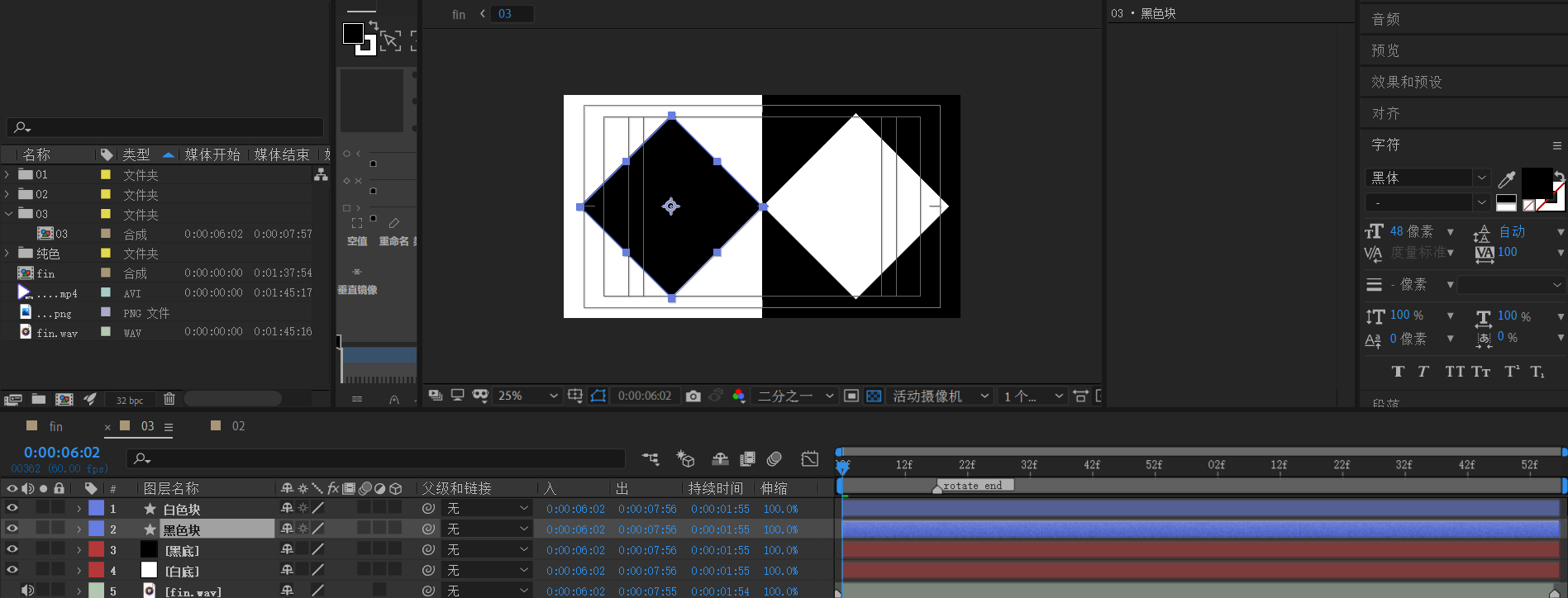
Task: Enable frame blending icon in timeline
Action: pos(747,458)
